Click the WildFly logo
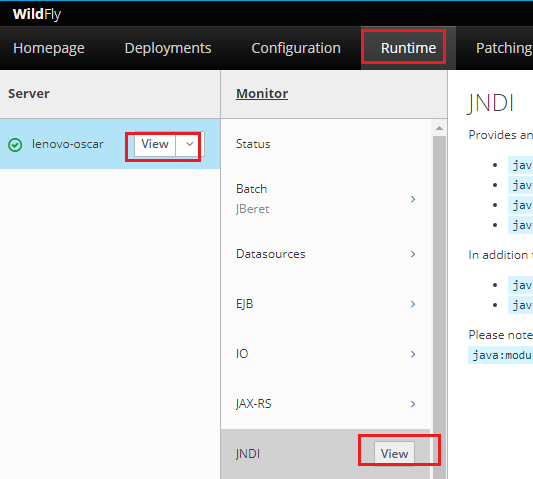 (37, 14)
